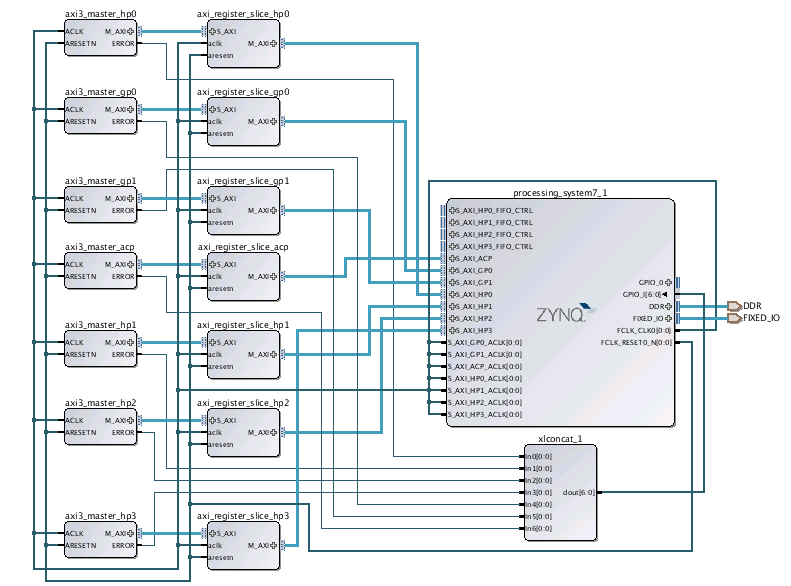Expand the GPIO_0 interface on processing_system7_1
This screenshot has height=586, width=791.
tap(668, 282)
